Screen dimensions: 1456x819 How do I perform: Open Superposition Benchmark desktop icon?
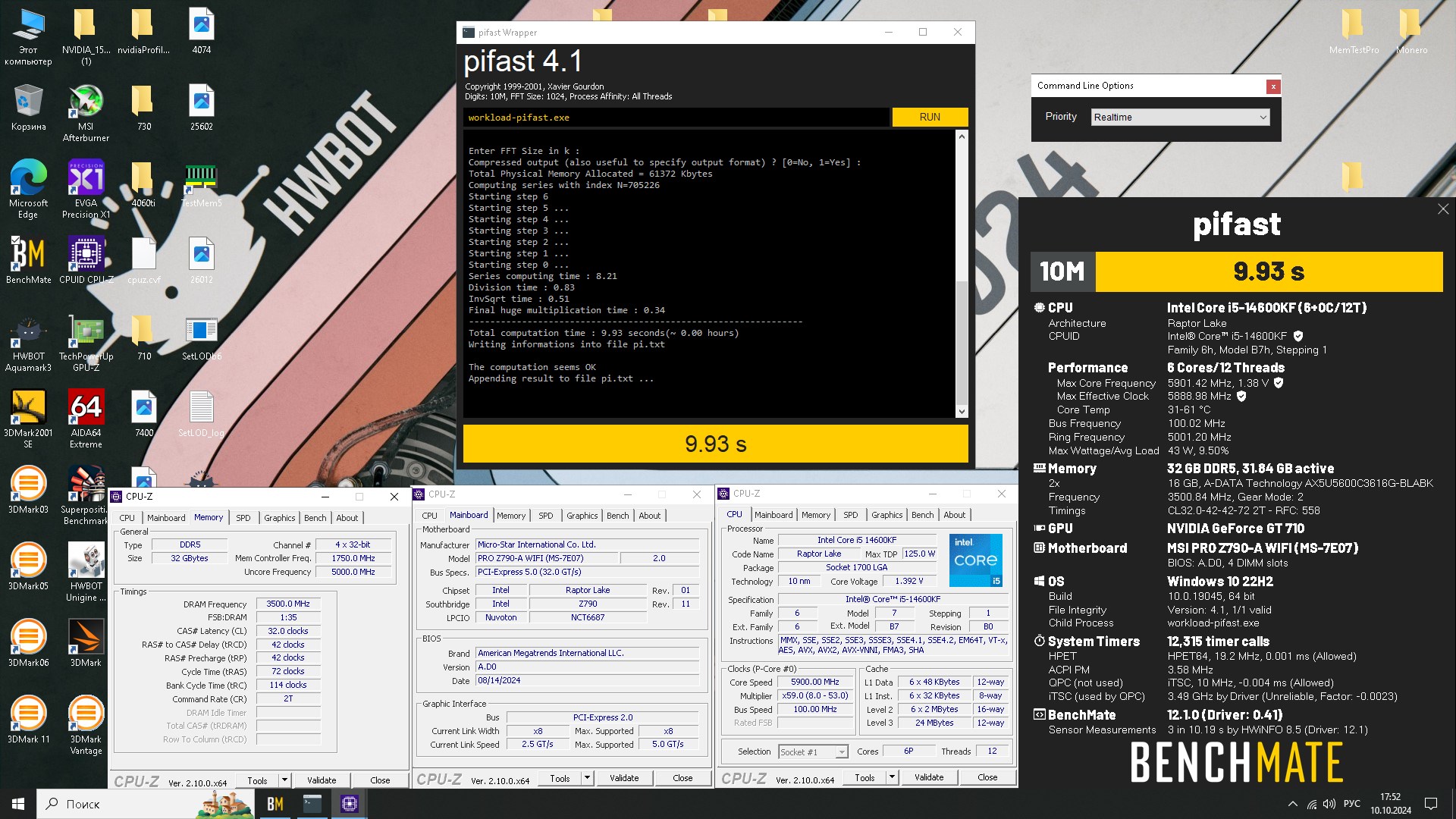coord(86,496)
